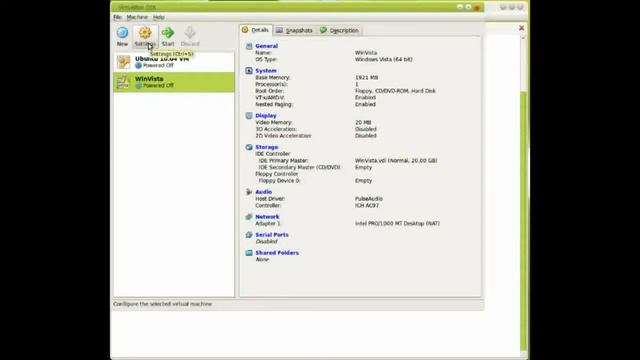Open the System section link
Image resolution: width=640 pixels, height=360 pixels.
(x=266, y=71)
